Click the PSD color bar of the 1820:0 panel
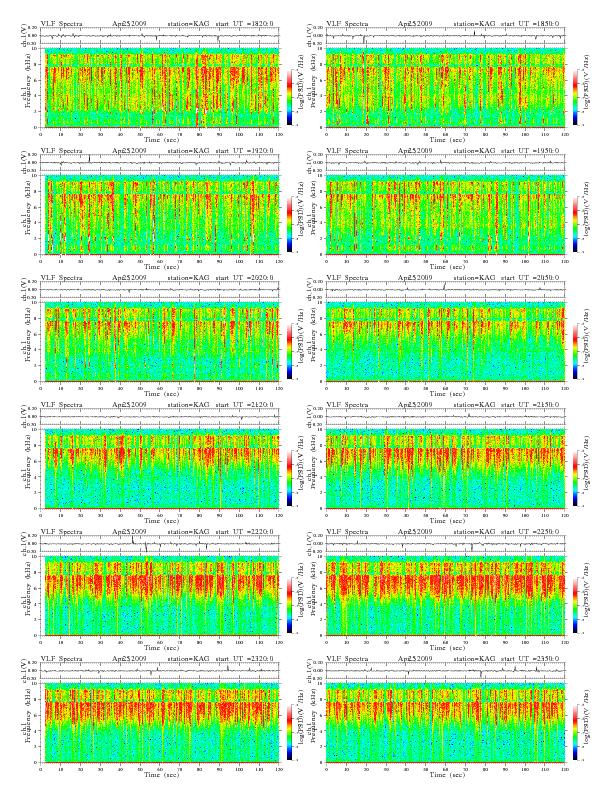The height and width of the screenshot is (792, 612). coord(289,97)
